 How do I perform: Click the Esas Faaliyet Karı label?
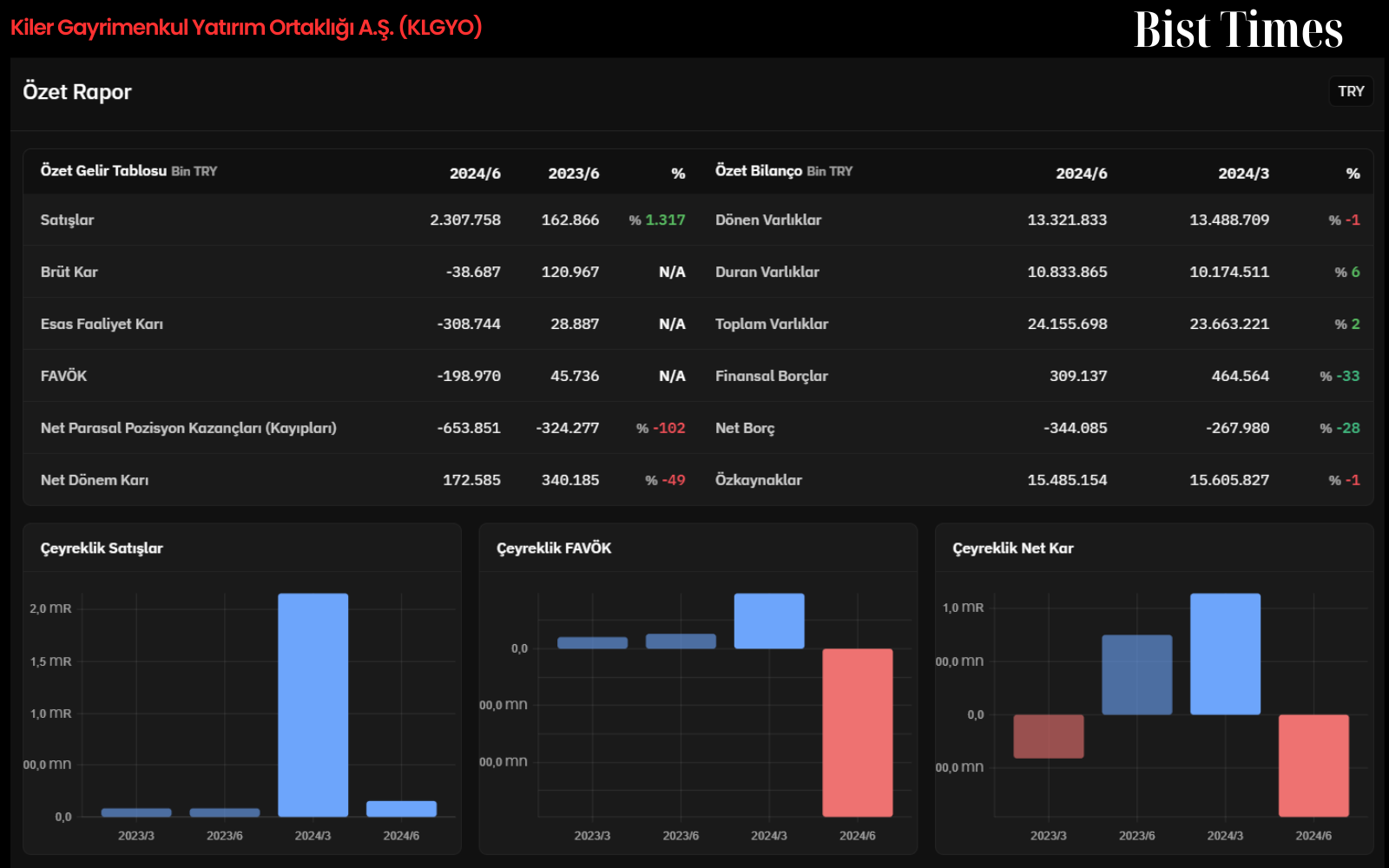tap(102, 324)
